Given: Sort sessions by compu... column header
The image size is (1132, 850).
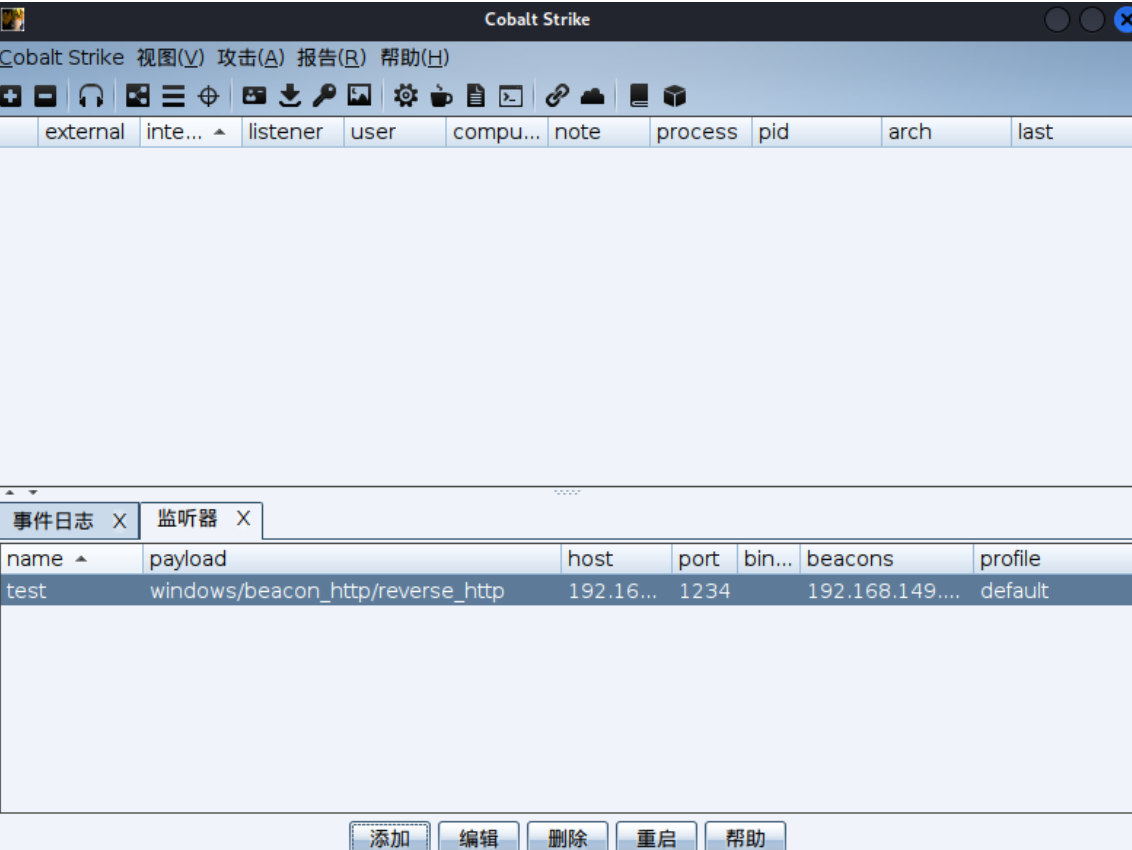Looking at the screenshot, I should (497, 132).
